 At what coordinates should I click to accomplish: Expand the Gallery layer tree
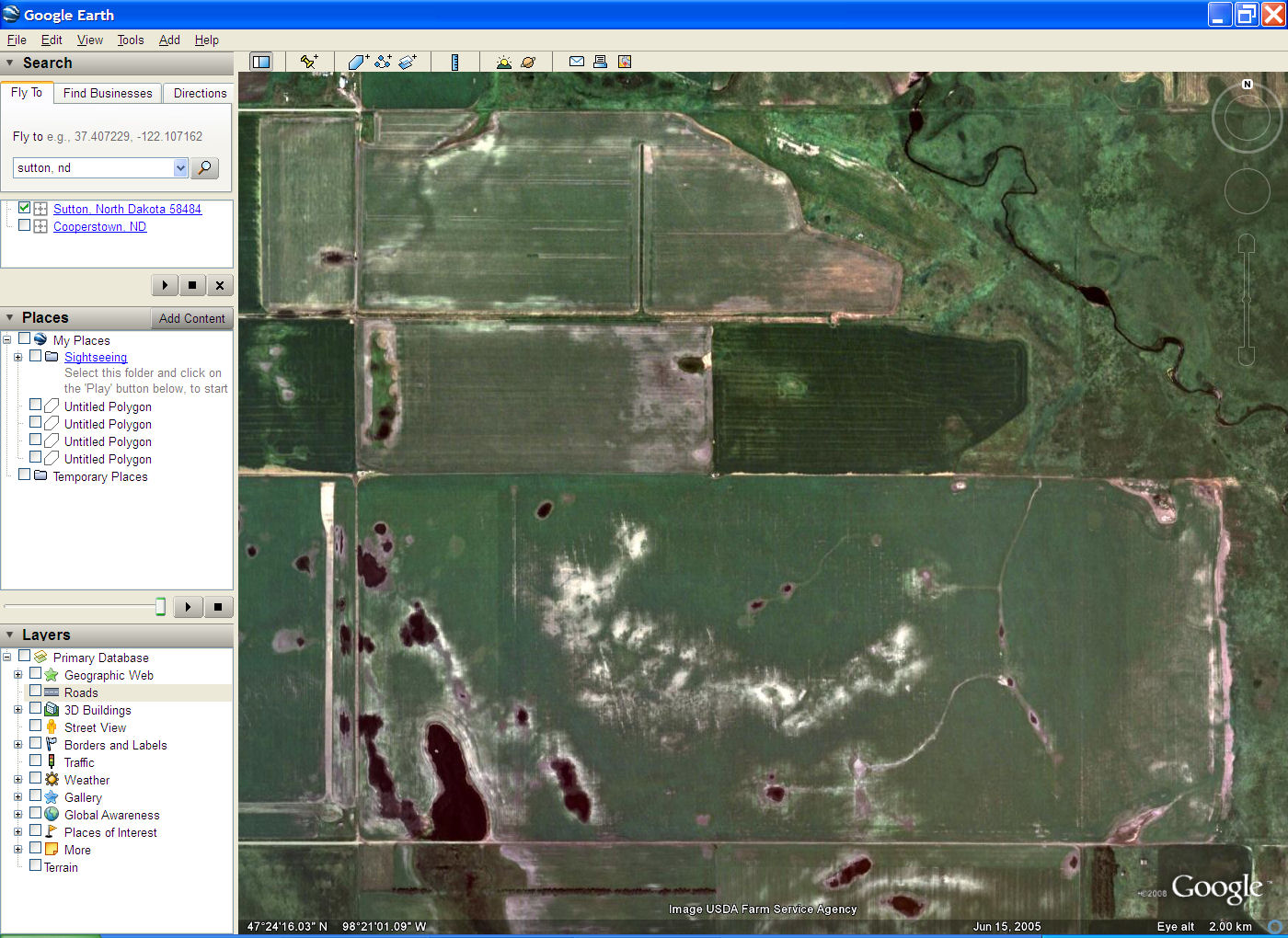coord(17,797)
